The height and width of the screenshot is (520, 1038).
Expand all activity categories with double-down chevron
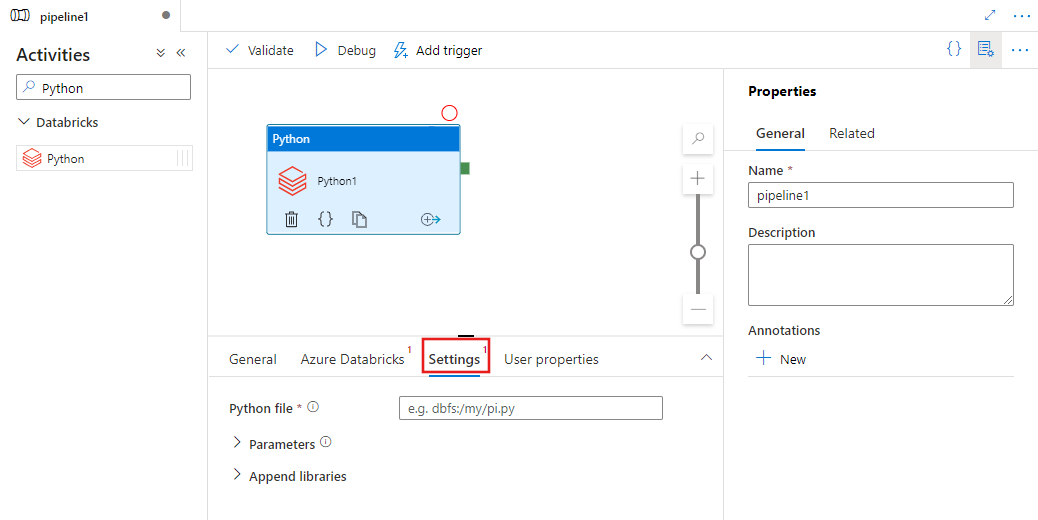[161, 53]
